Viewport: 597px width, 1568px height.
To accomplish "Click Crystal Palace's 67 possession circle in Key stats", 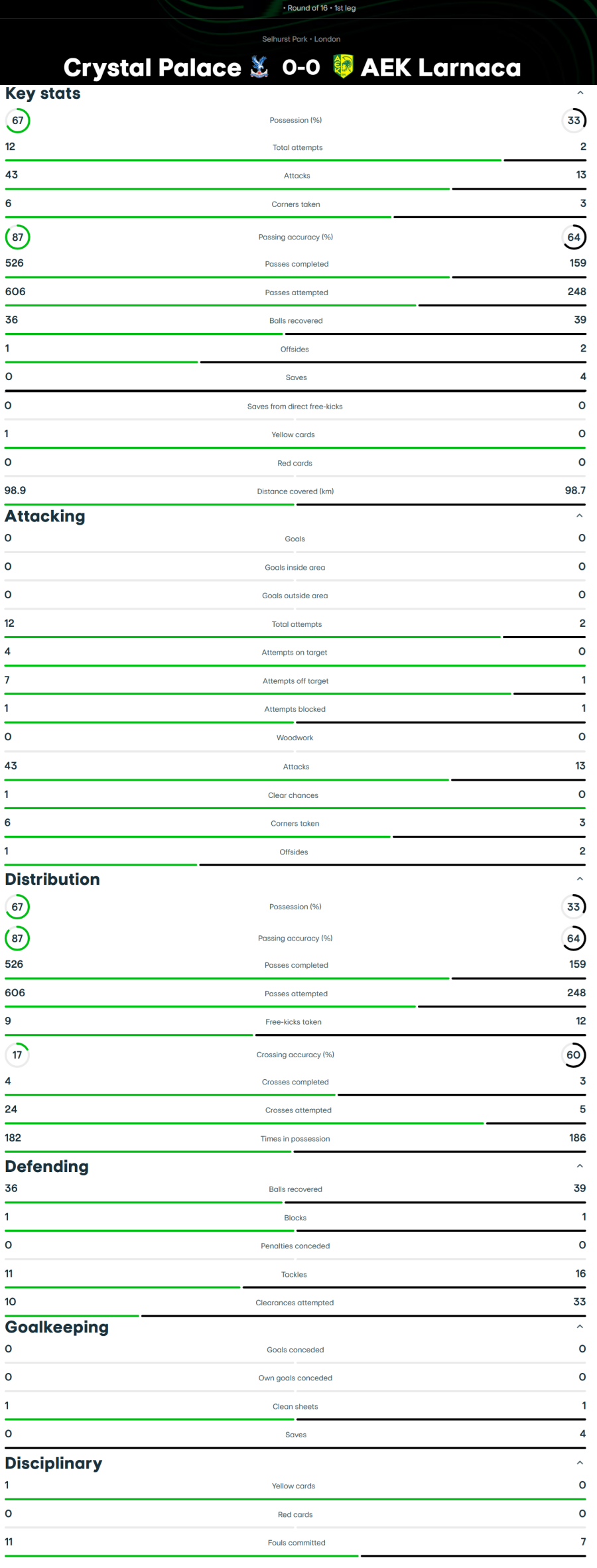I will pyautogui.click(x=17, y=121).
